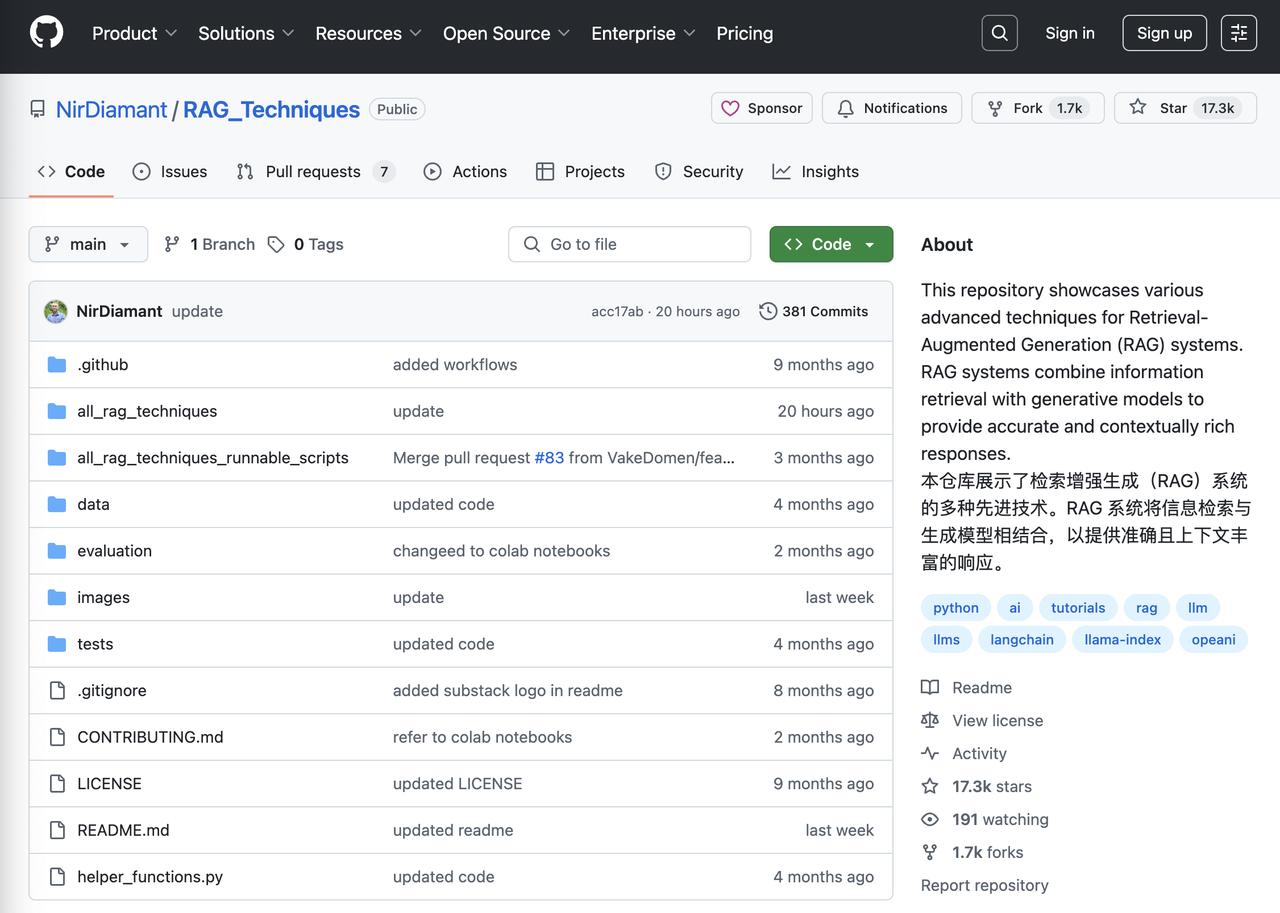This screenshot has height=913, width=1280.
Task: Open CONTRIBUTING.md file name
Action: click(x=150, y=737)
